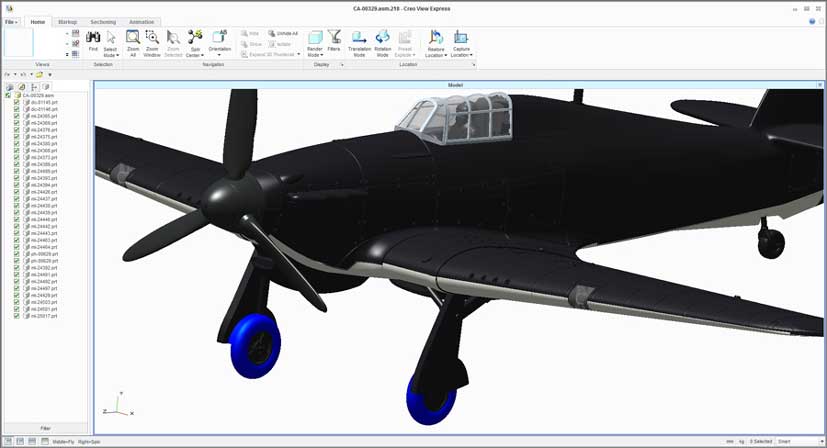The image size is (827, 448).
Task: Toggle checkbox for mi-24443.prt
Action: point(17,233)
